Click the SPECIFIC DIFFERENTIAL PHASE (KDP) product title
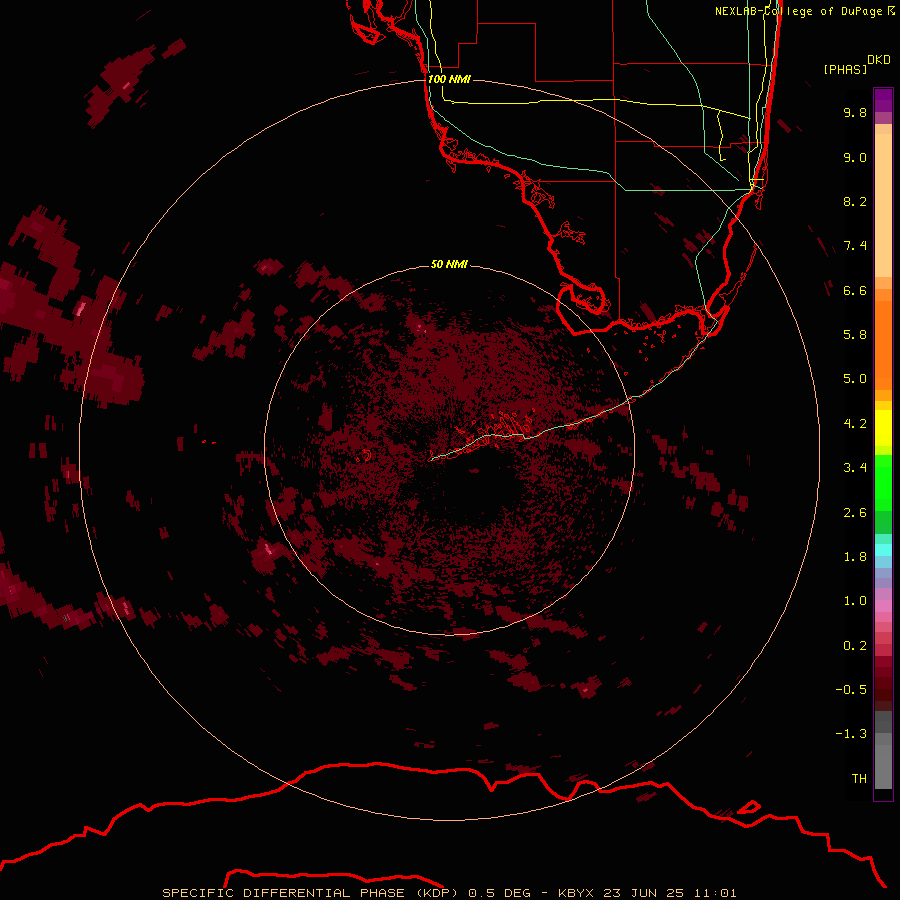Image resolution: width=900 pixels, height=900 pixels. coord(310,893)
